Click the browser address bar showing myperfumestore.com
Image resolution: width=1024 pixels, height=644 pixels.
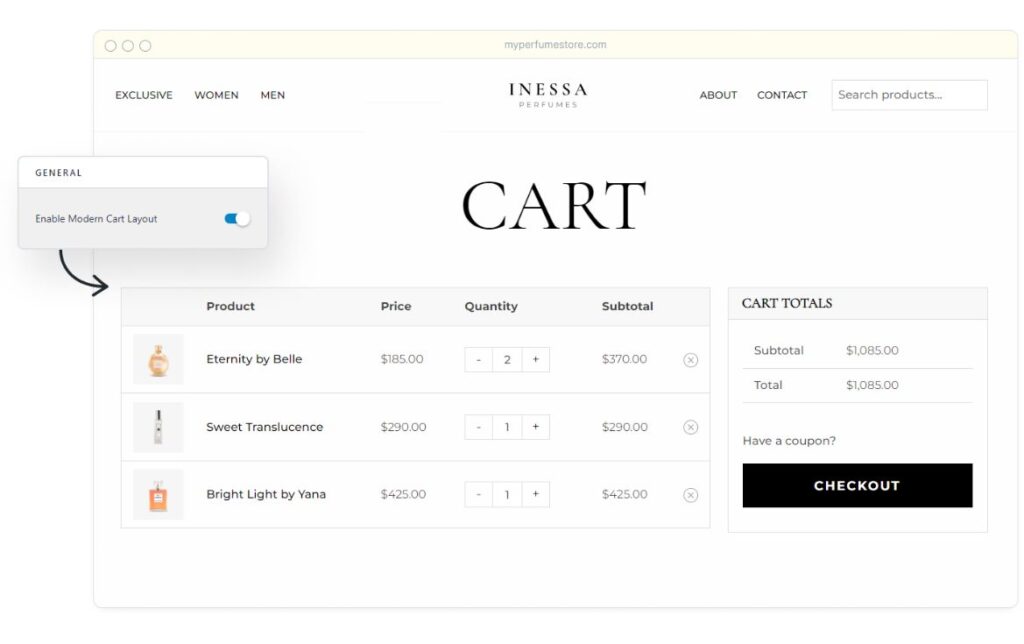556,44
